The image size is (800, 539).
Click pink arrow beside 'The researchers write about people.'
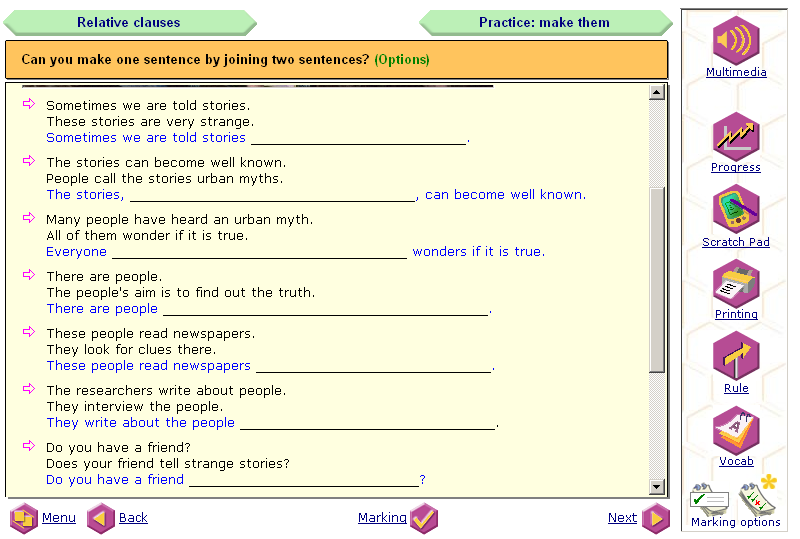[29, 389]
